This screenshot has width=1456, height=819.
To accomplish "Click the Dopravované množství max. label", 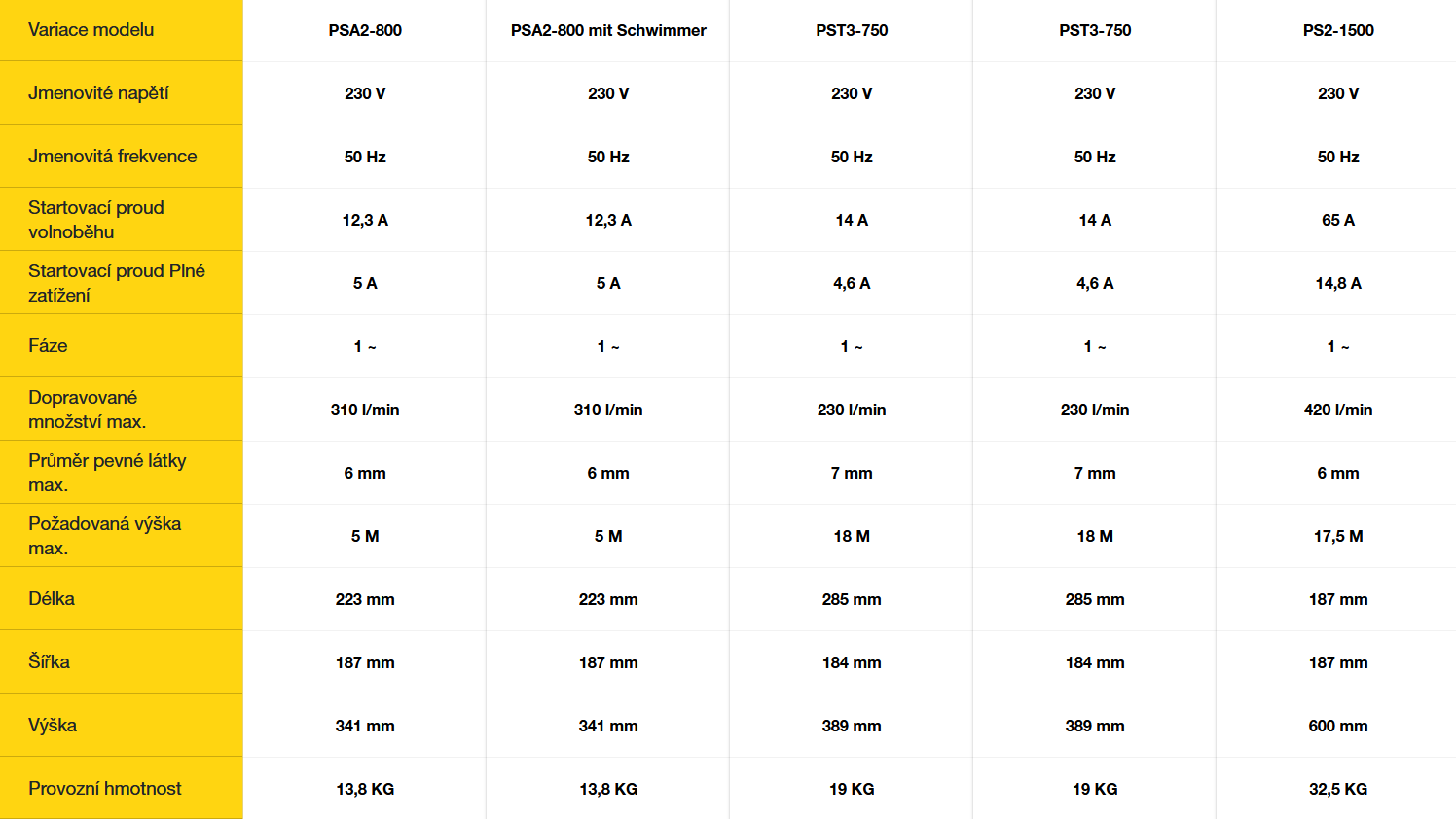I will pyautogui.click(x=87, y=409).
